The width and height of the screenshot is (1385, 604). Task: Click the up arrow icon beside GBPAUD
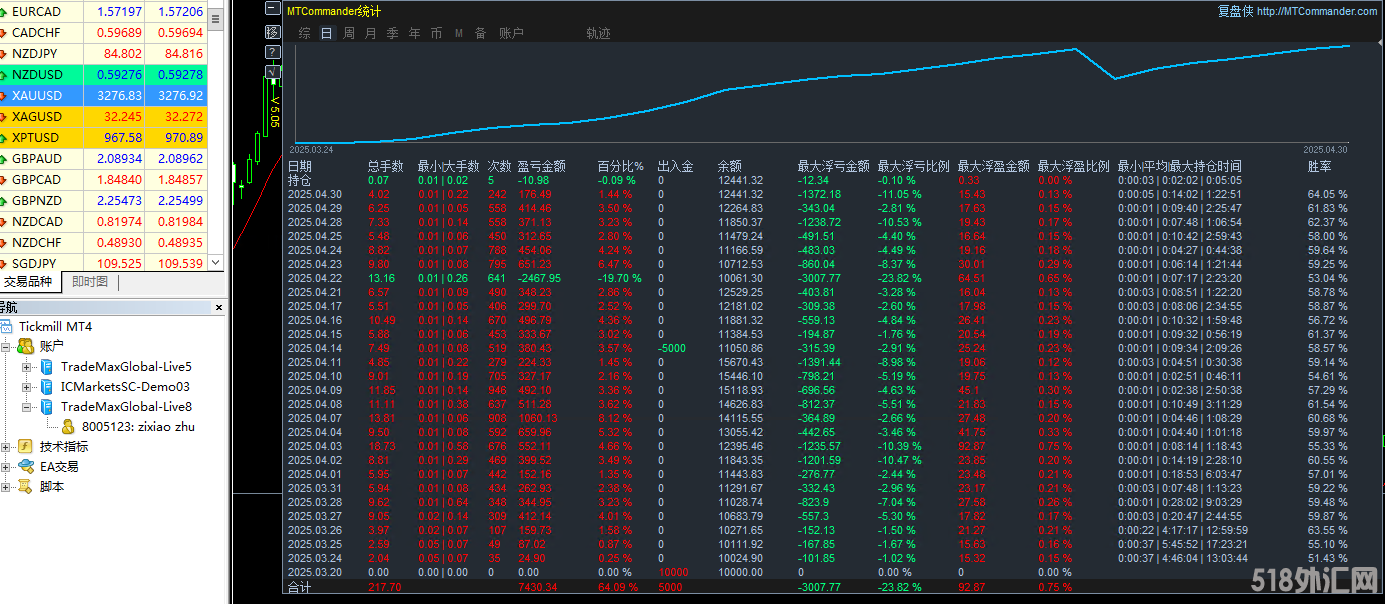(x=3, y=159)
